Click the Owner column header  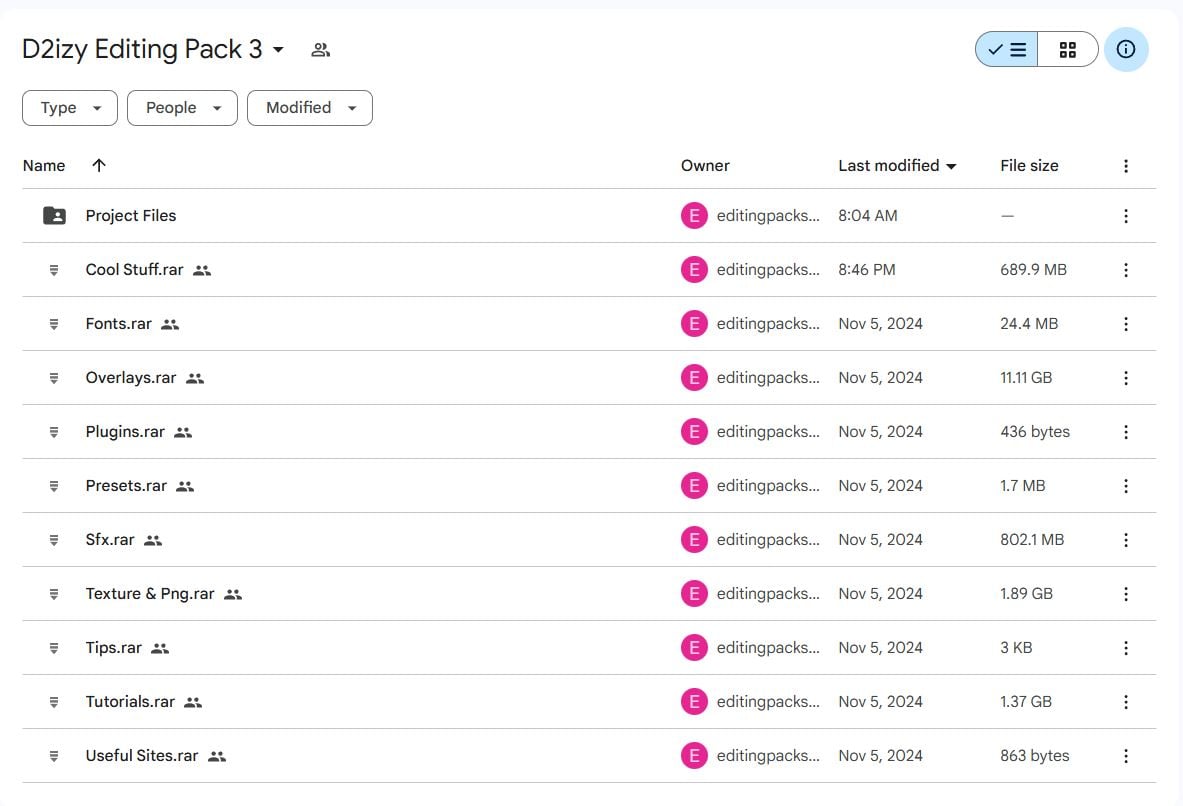pyautogui.click(x=705, y=165)
